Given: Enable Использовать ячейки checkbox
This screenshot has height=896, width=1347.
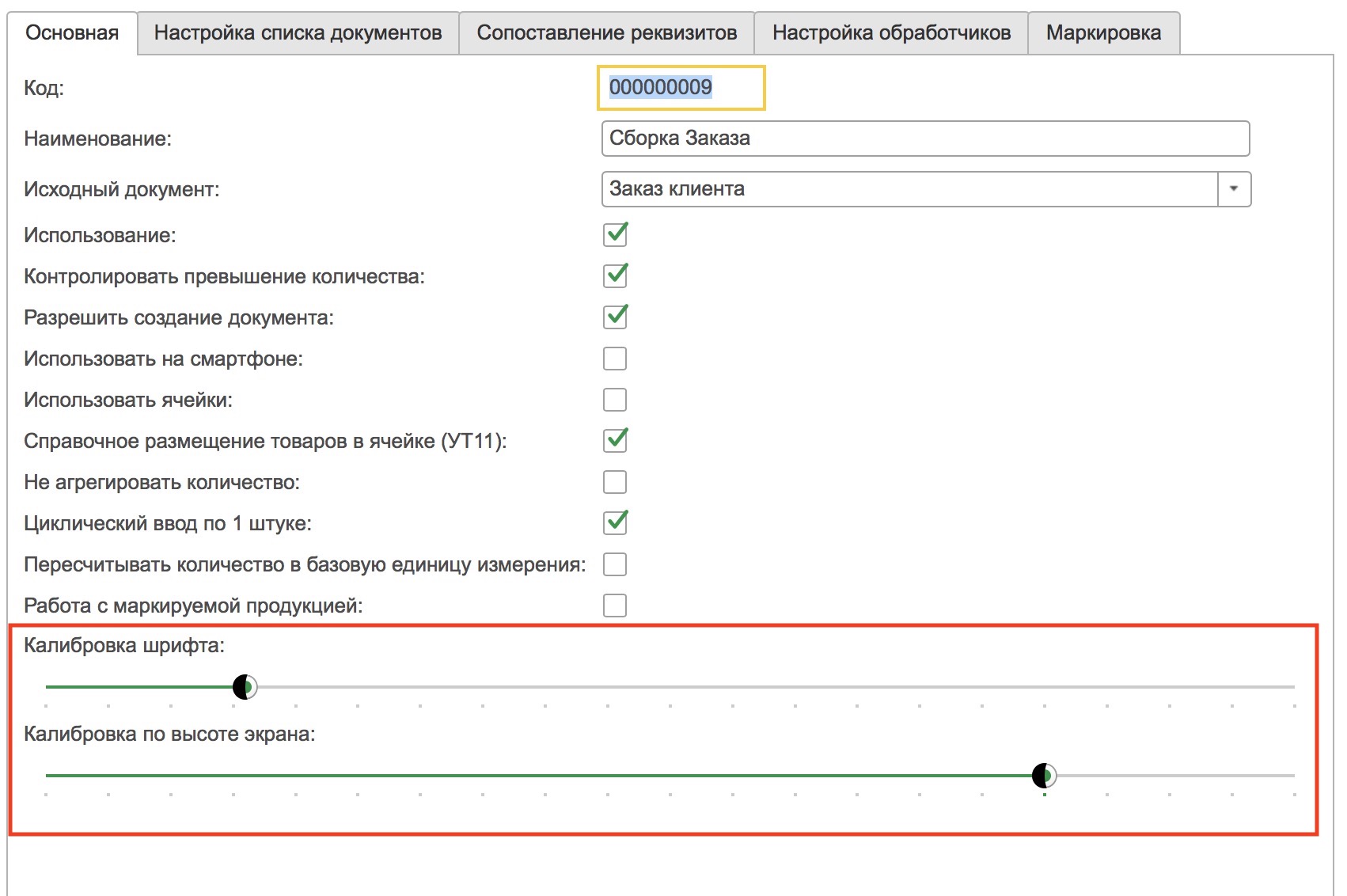Looking at the screenshot, I should (615, 400).
